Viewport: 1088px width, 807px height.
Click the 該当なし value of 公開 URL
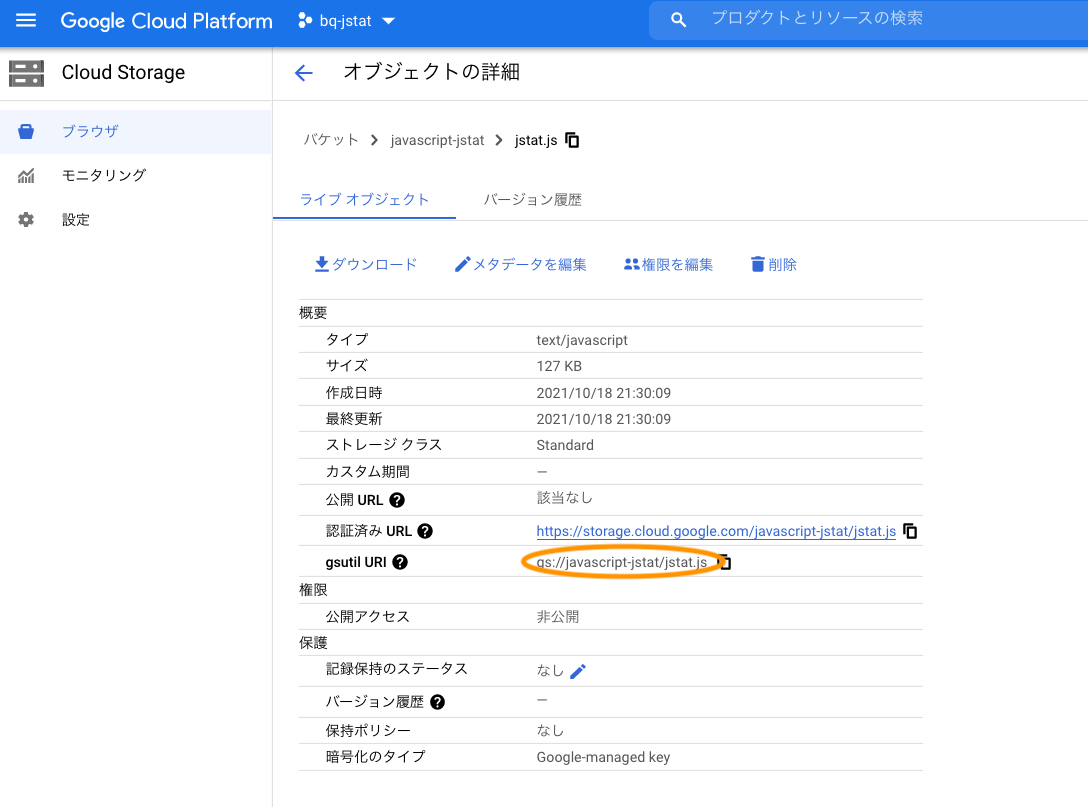pos(564,498)
